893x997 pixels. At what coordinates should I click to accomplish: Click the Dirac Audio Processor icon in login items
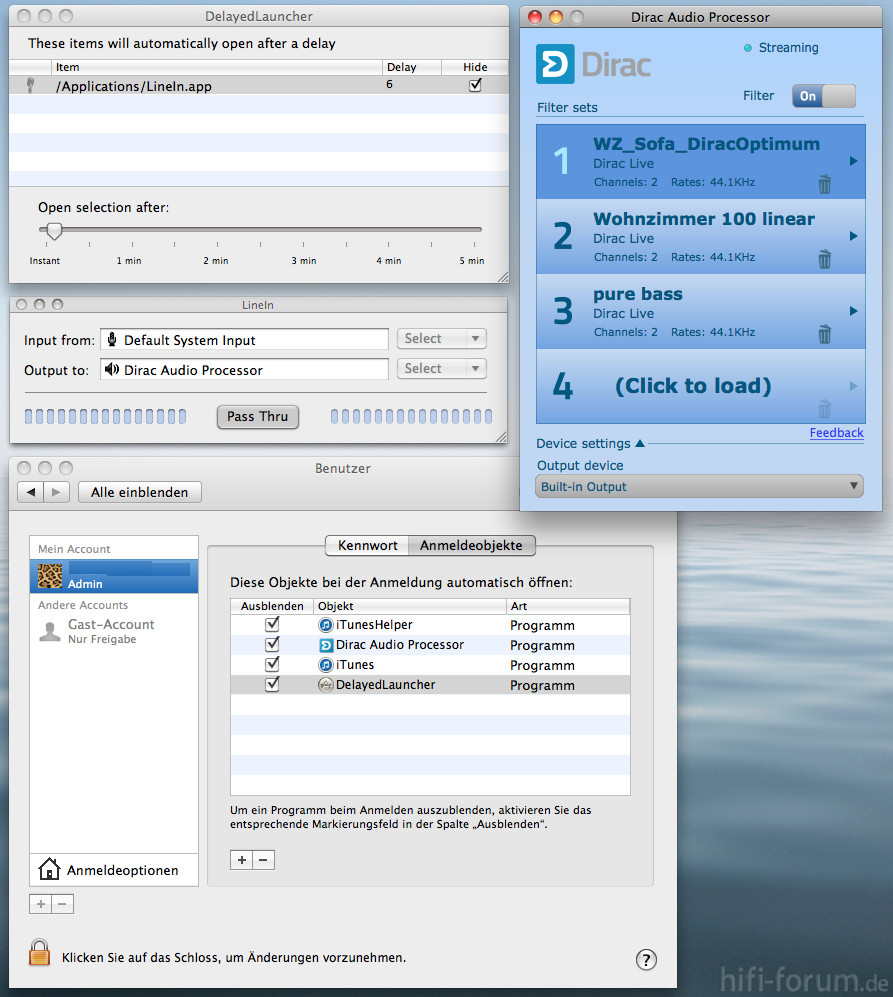[x=326, y=645]
